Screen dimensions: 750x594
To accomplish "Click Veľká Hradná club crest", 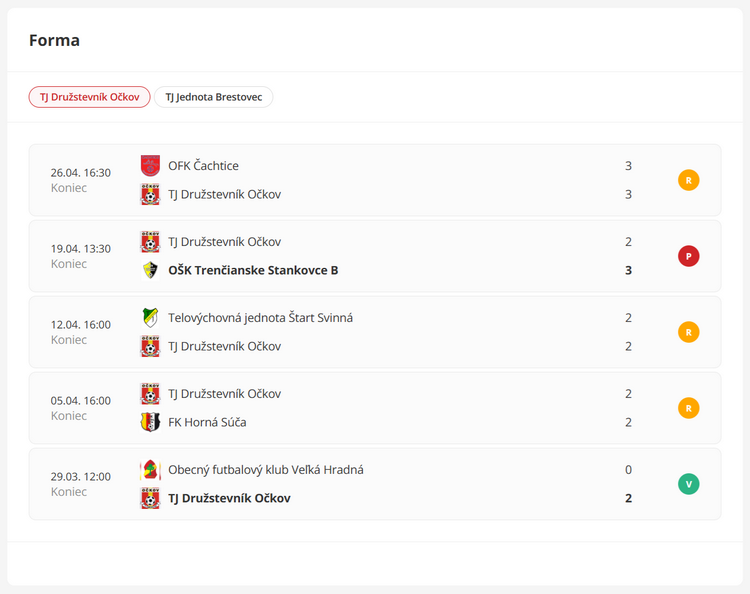I will pos(150,470).
